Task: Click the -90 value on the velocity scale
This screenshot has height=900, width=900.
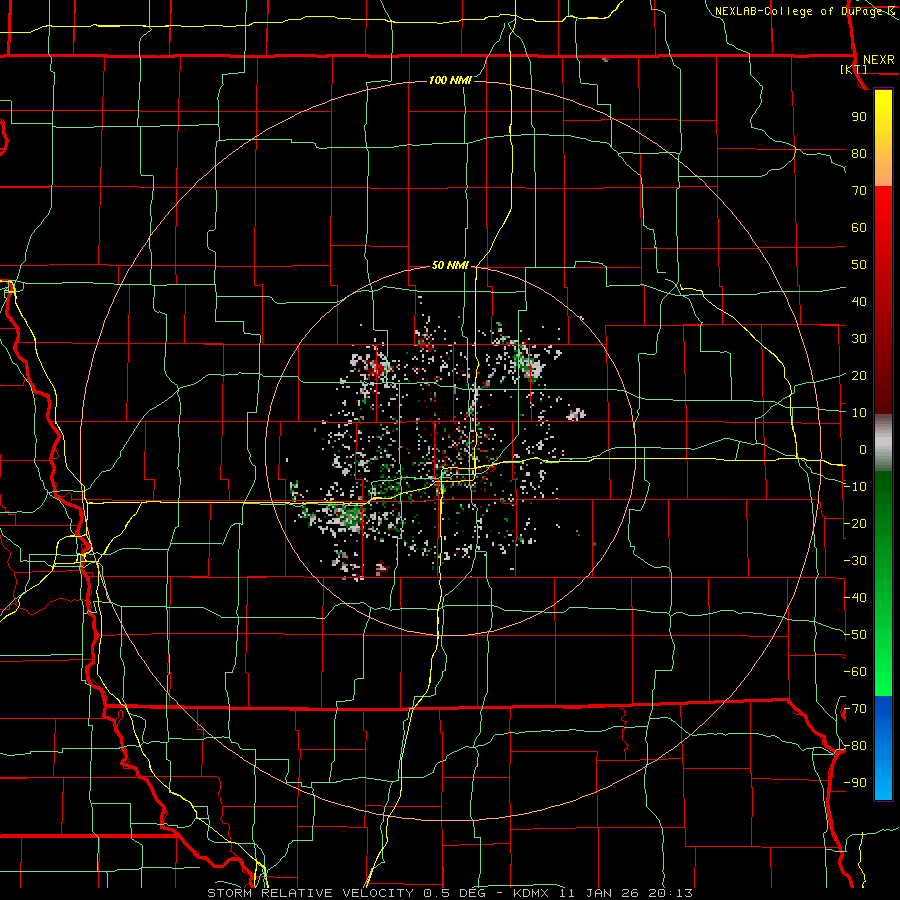Action: click(x=855, y=783)
